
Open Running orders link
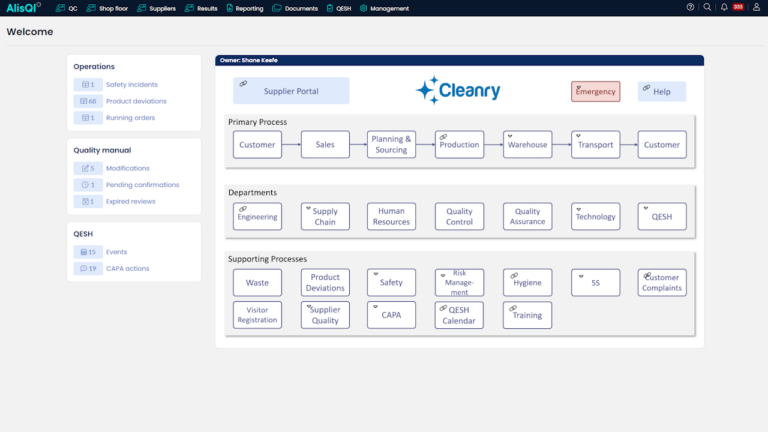[130, 118]
